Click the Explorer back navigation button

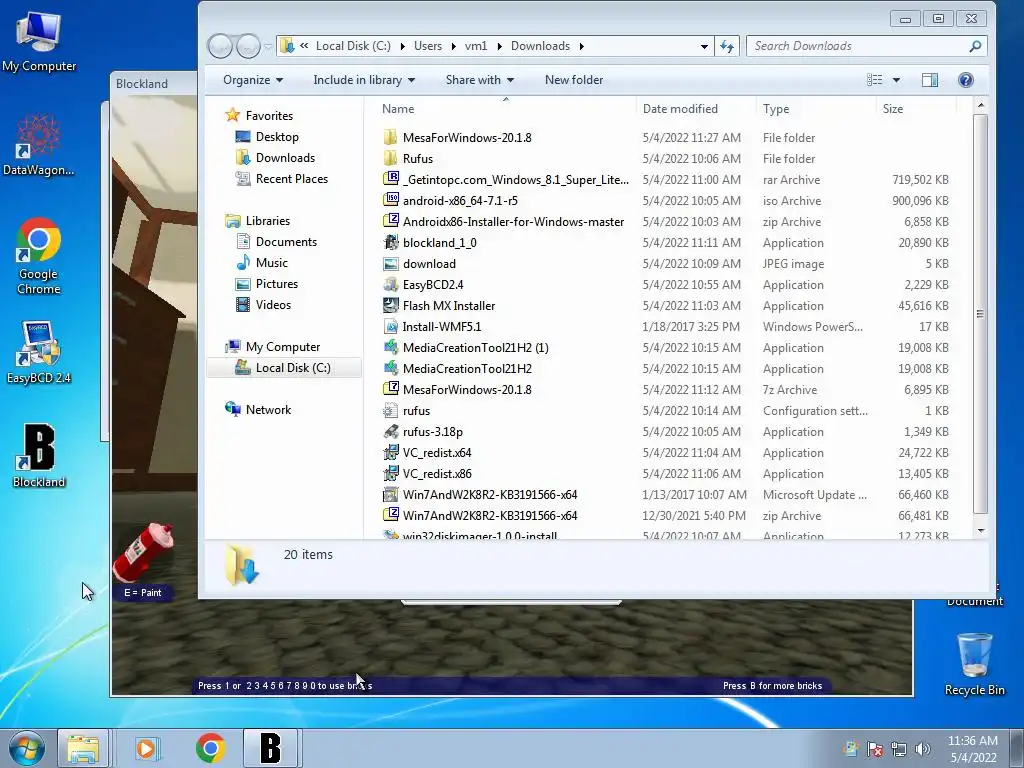(221, 46)
